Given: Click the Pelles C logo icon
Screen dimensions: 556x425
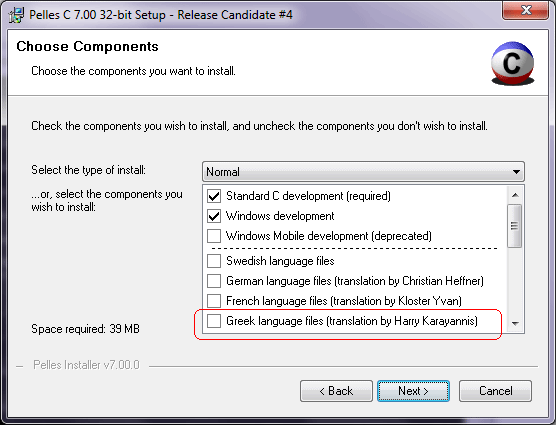Looking at the screenshot, I should pos(512,64).
